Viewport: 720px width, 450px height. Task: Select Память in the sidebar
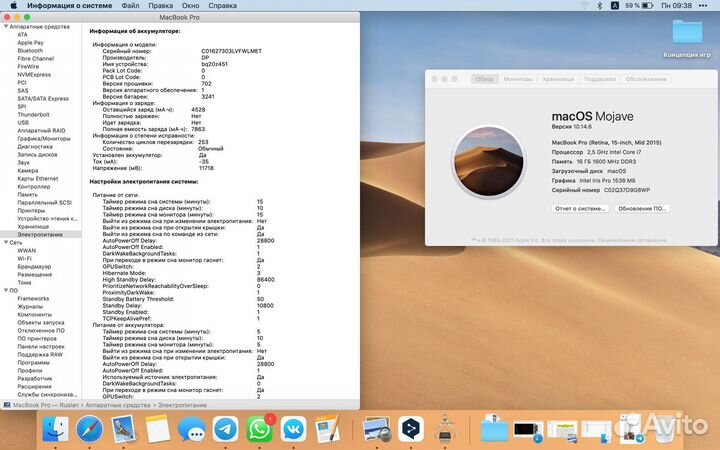pos(28,194)
